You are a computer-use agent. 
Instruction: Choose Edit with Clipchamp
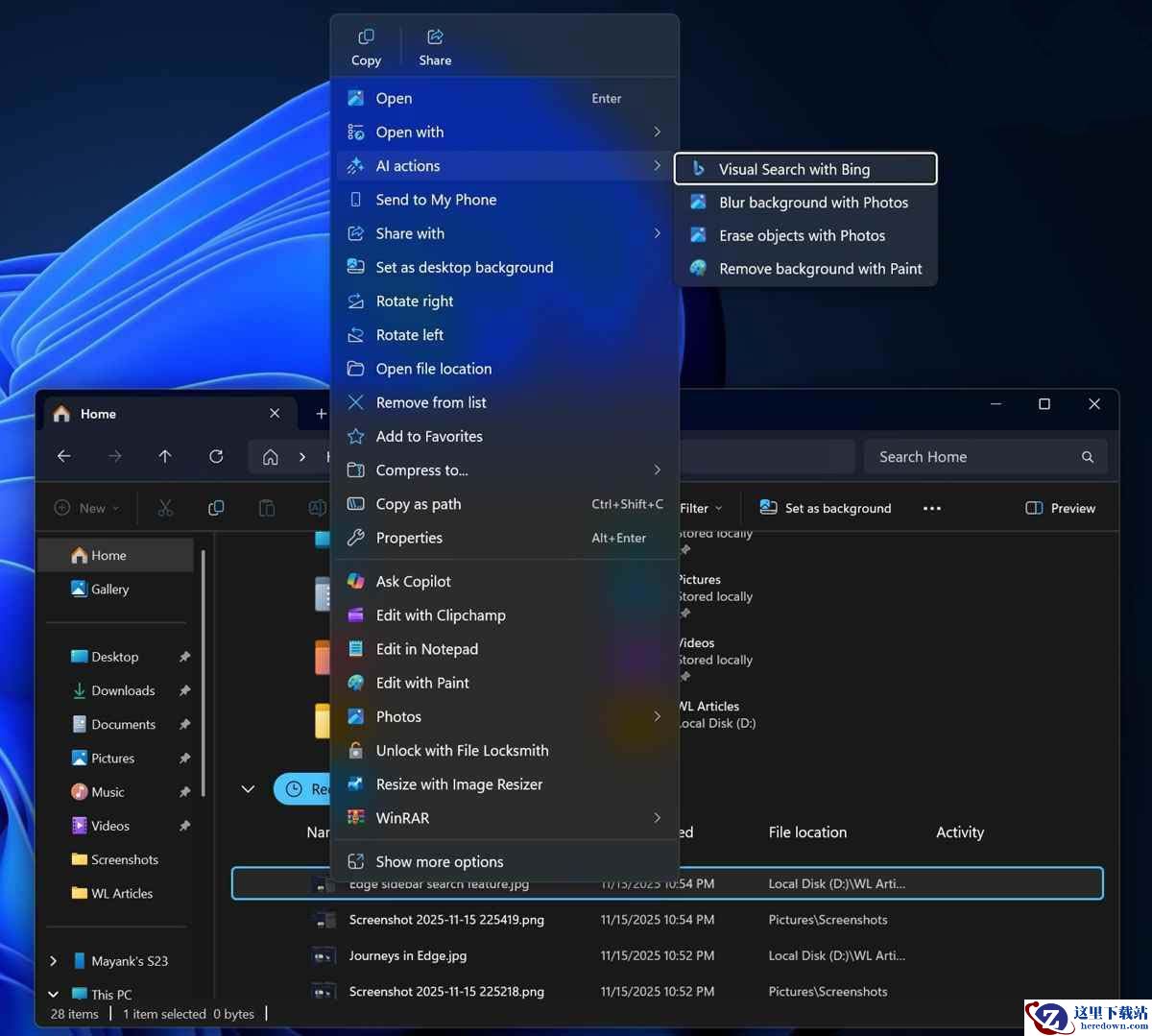coord(440,615)
